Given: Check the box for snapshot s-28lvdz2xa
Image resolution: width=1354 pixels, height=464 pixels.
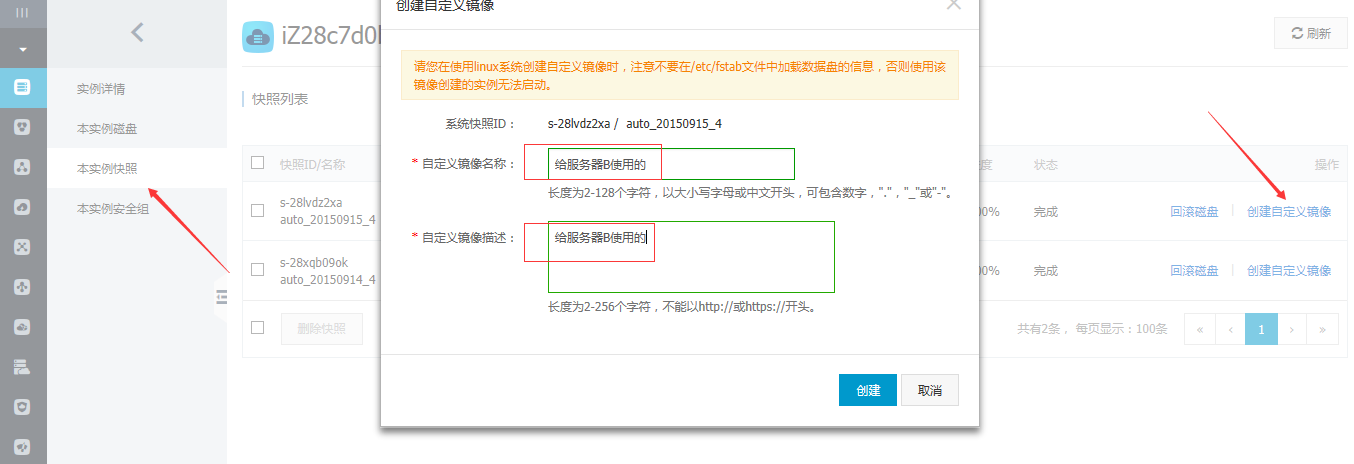Looking at the screenshot, I should click(x=258, y=211).
